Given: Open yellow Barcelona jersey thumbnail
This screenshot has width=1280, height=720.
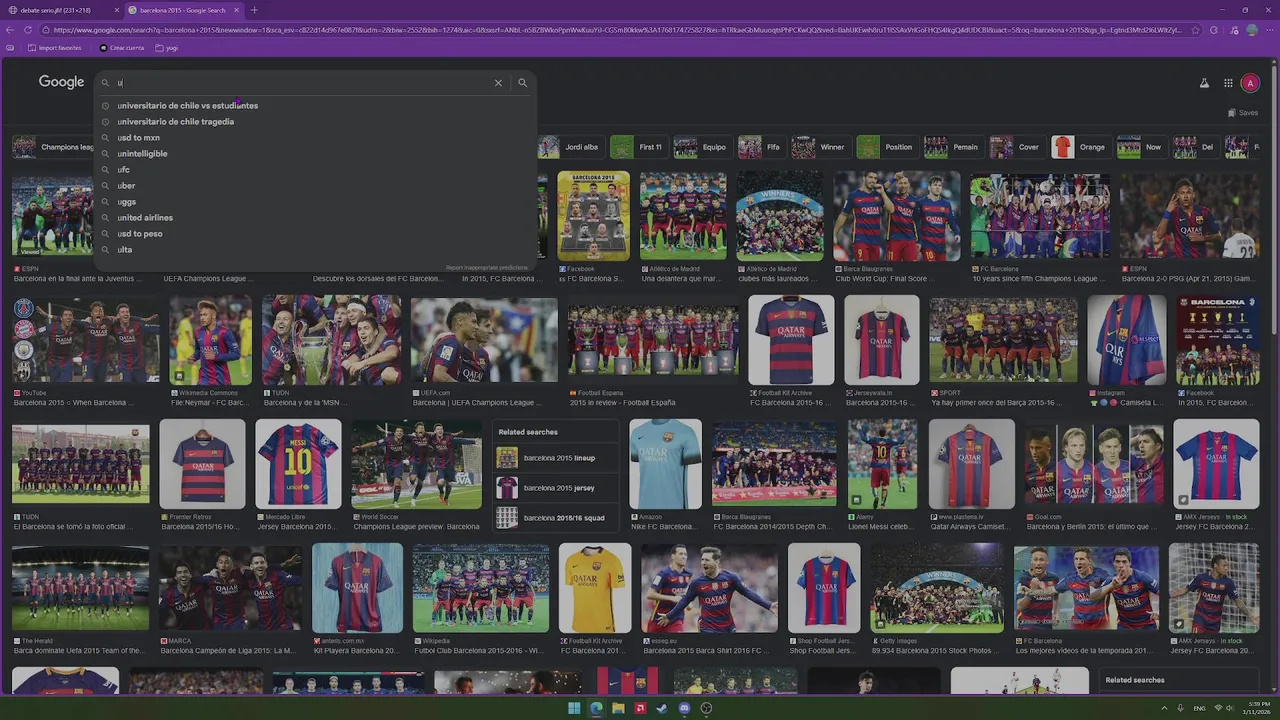Looking at the screenshot, I should click(595, 588).
